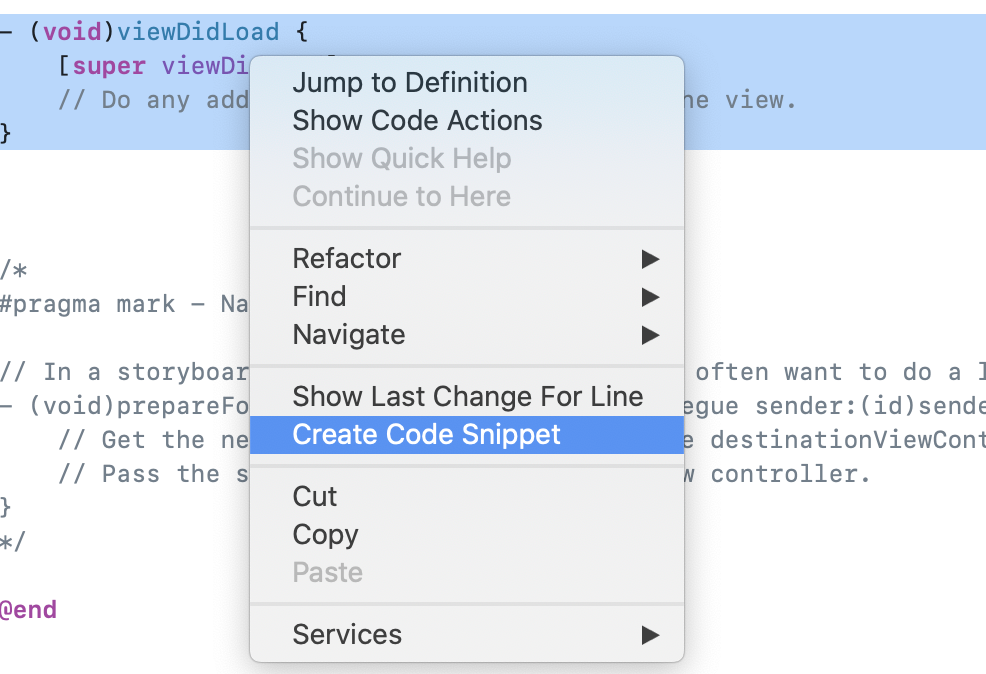This screenshot has height=674, width=986.
Task: Click the viewDidLoad method name in code
Action: point(198,31)
